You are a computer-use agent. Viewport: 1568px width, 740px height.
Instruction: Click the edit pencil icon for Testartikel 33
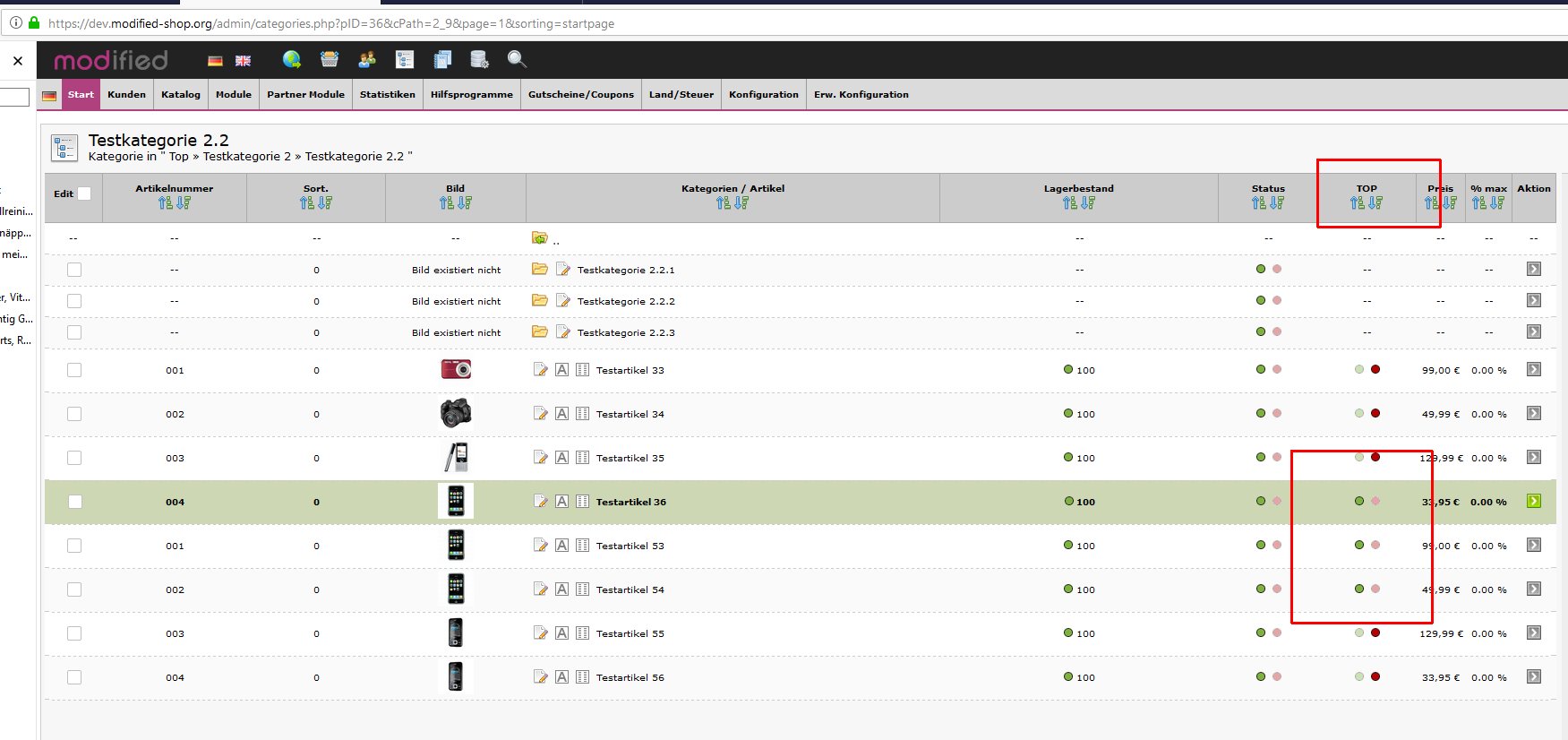click(x=540, y=369)
